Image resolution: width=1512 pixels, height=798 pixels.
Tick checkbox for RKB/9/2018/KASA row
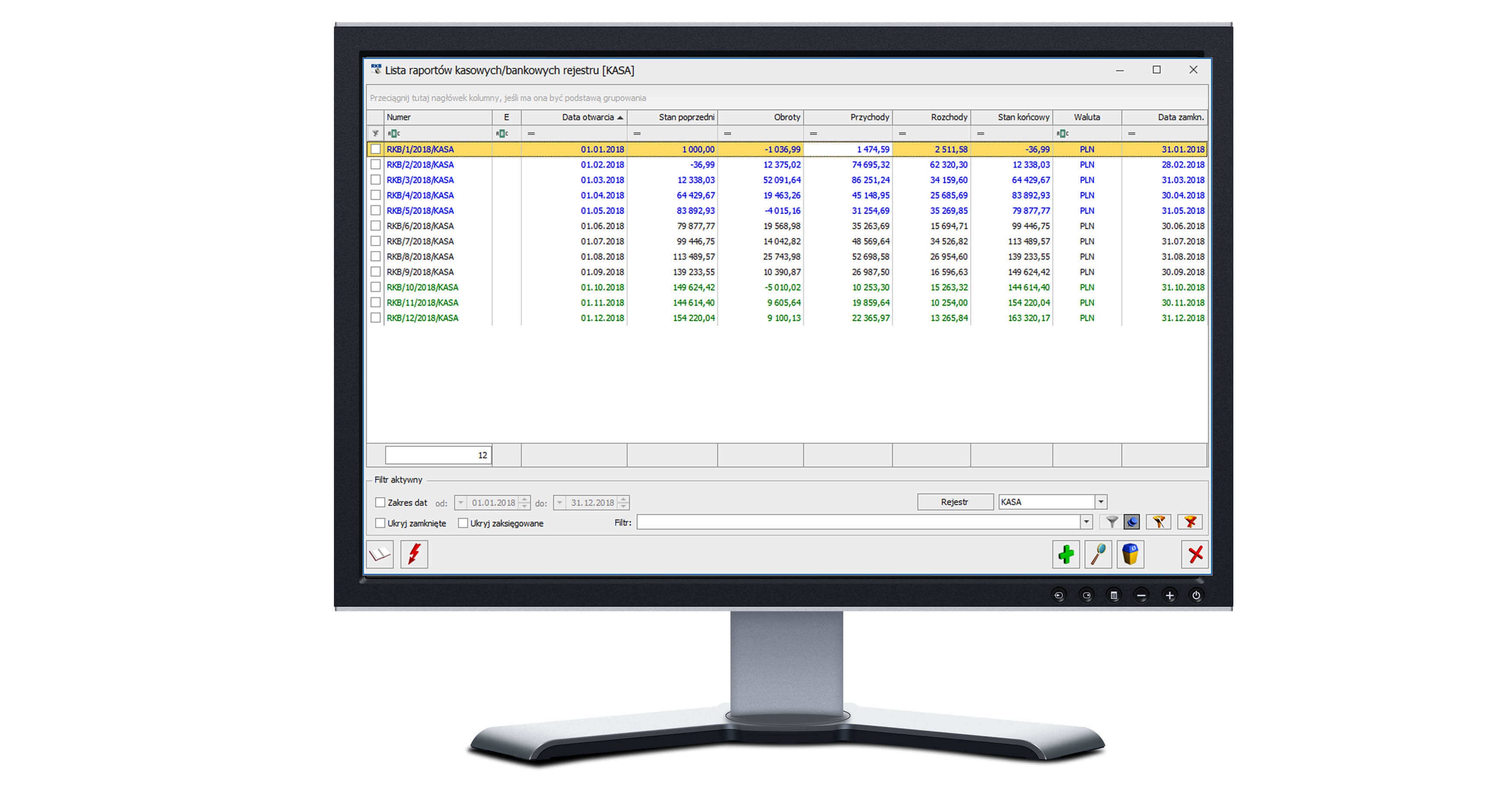pyautogui.click(x=376, y=272)
